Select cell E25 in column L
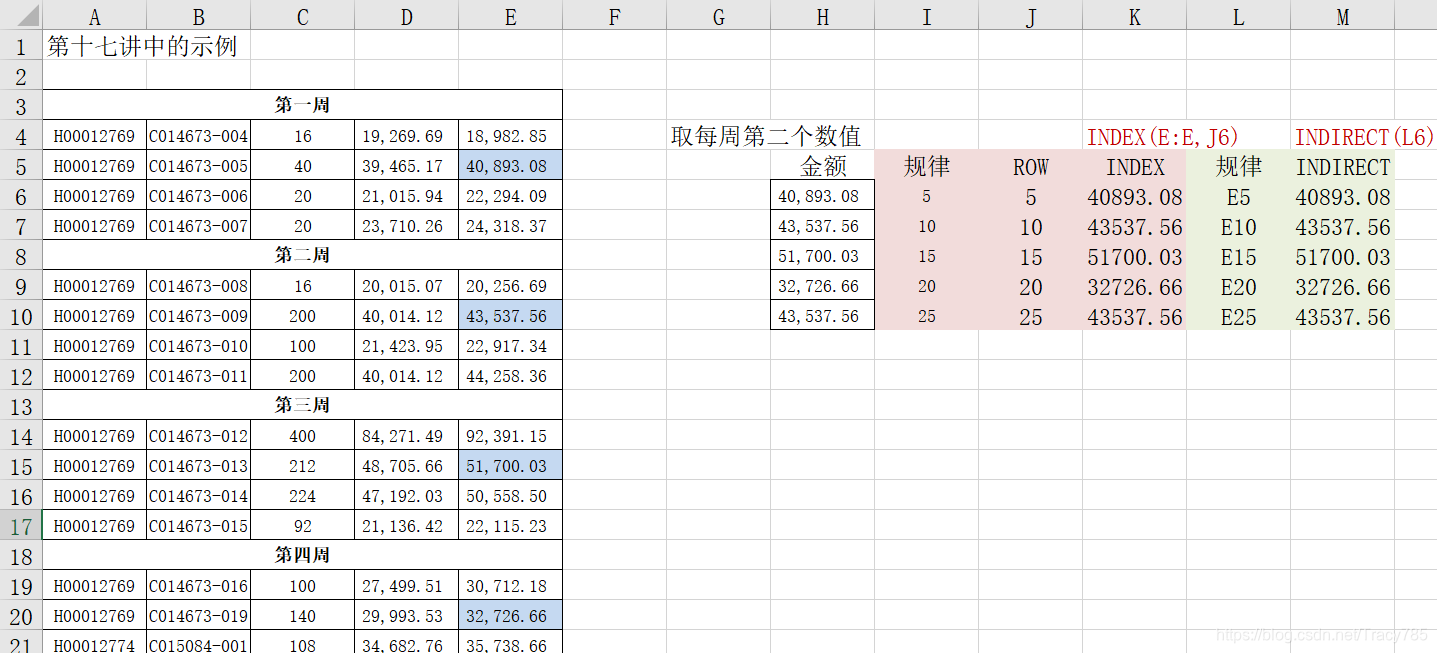The width and height of the screenshot is (1437, 653). (x=1238, y=317)
